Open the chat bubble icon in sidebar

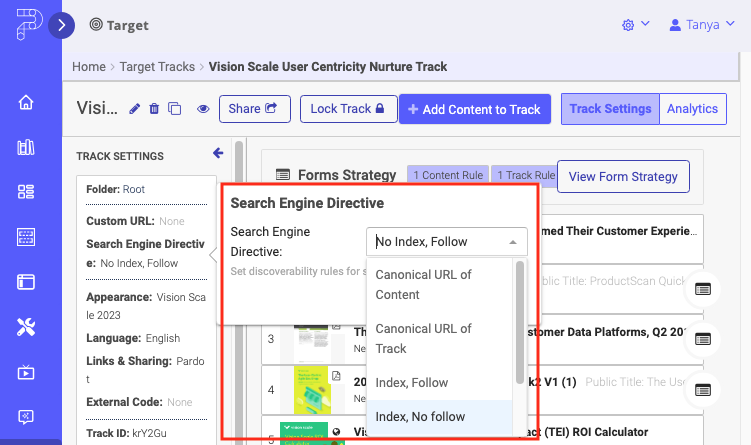click(x=26, y=417)
